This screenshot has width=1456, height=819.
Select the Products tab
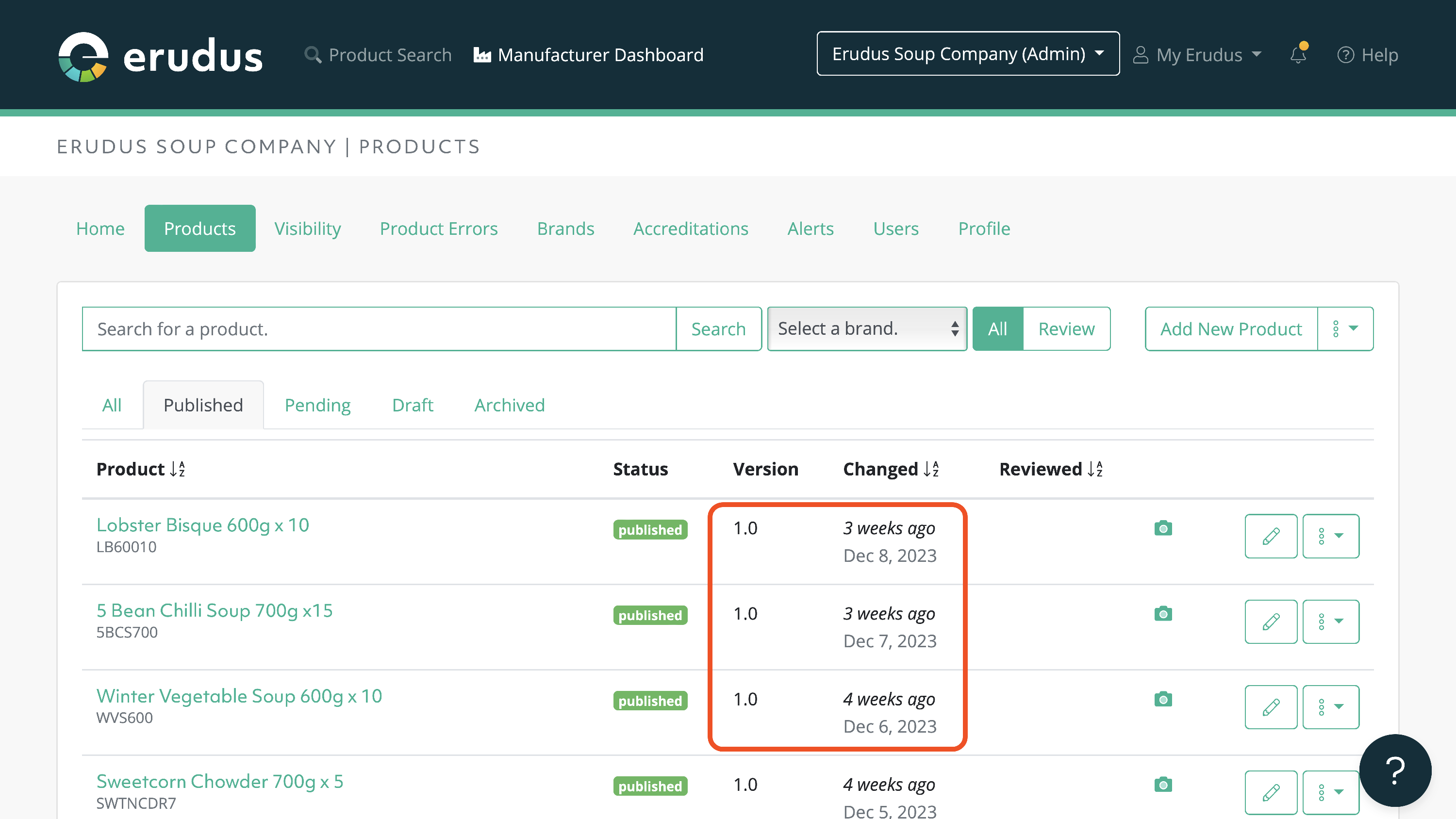point(200,229)
